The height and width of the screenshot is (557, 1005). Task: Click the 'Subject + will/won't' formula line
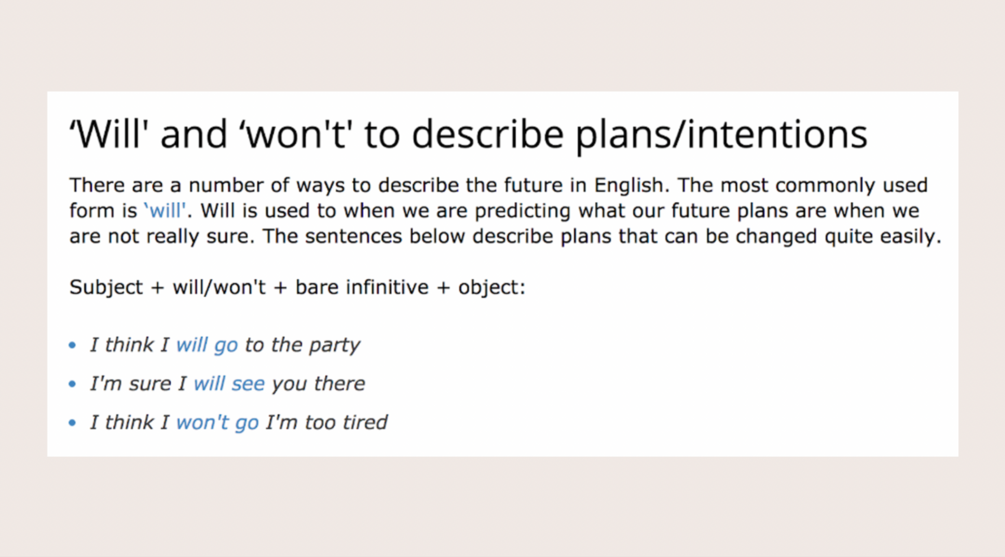pyautogui.click(x=297, y=287)
